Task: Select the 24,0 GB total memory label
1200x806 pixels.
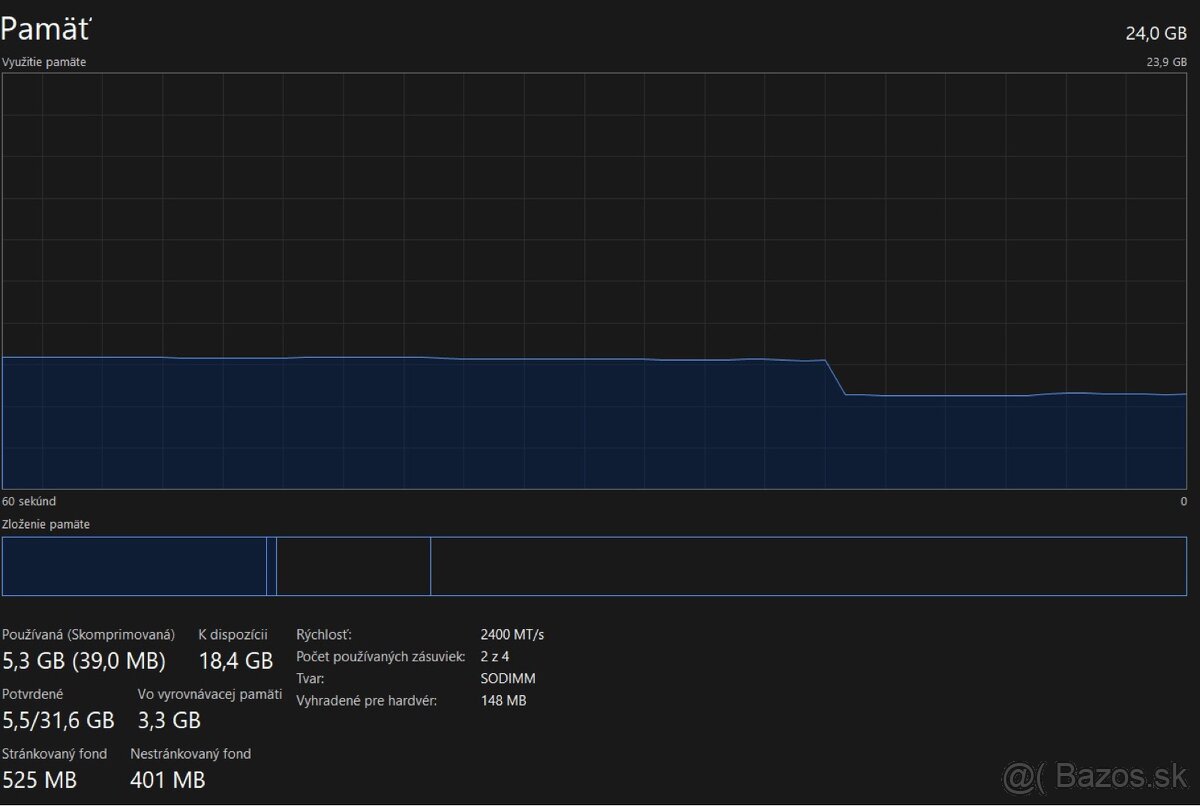Action: pyautogui.click(x=1156, y=33)
